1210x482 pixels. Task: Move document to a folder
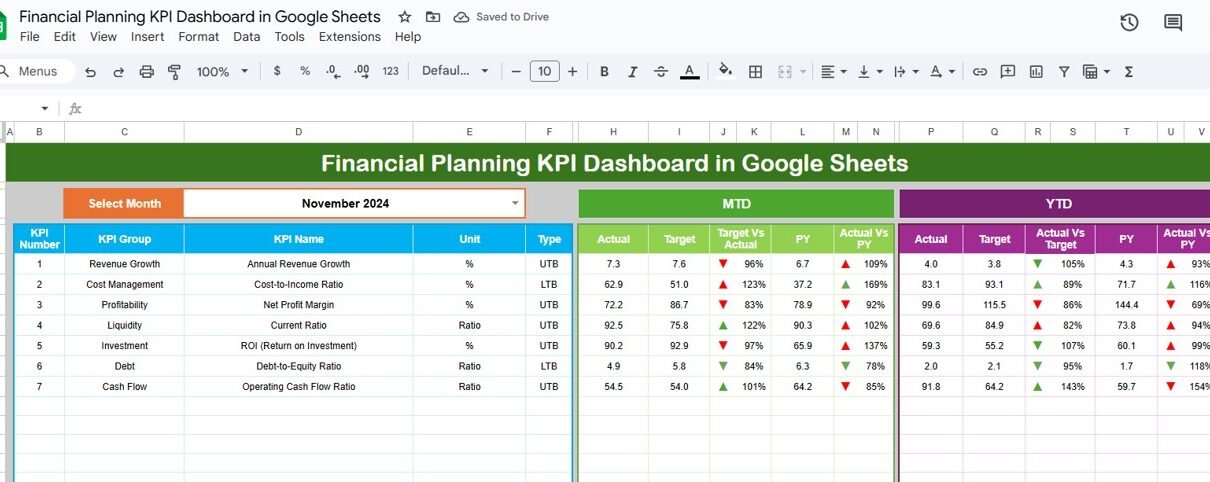pos(432,17)
